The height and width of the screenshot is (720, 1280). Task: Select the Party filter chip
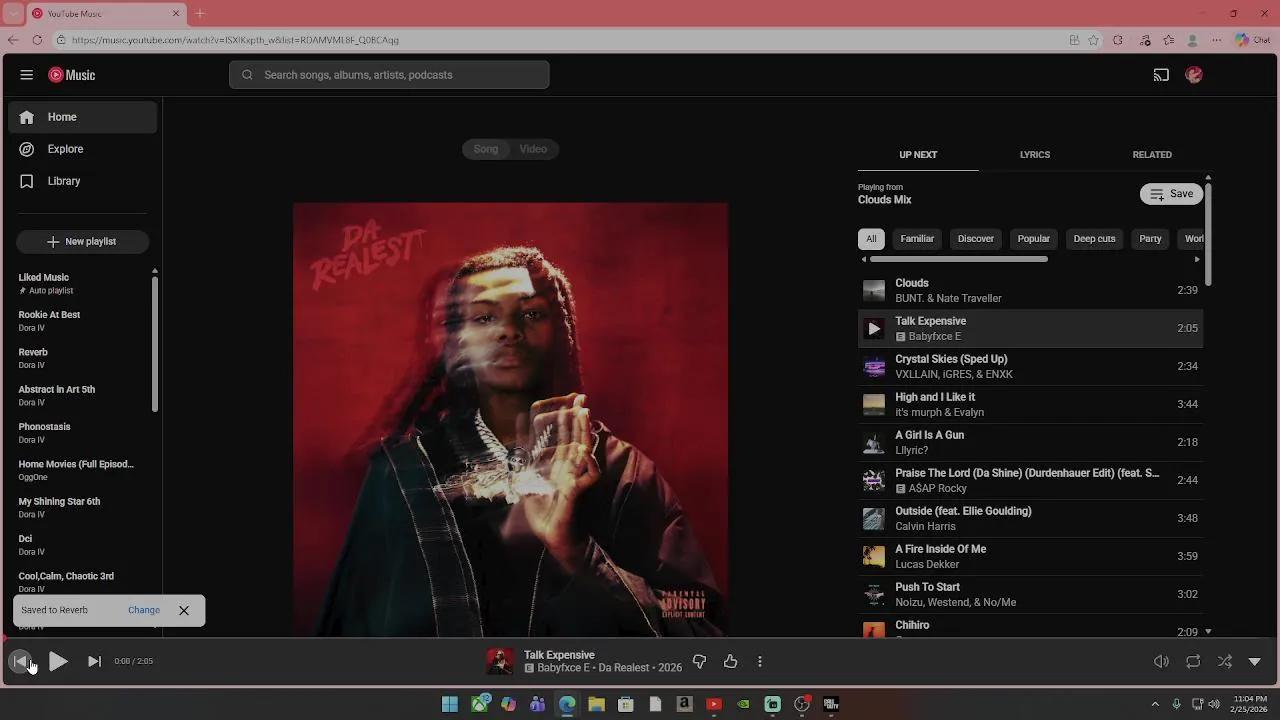click(1150, 239)
